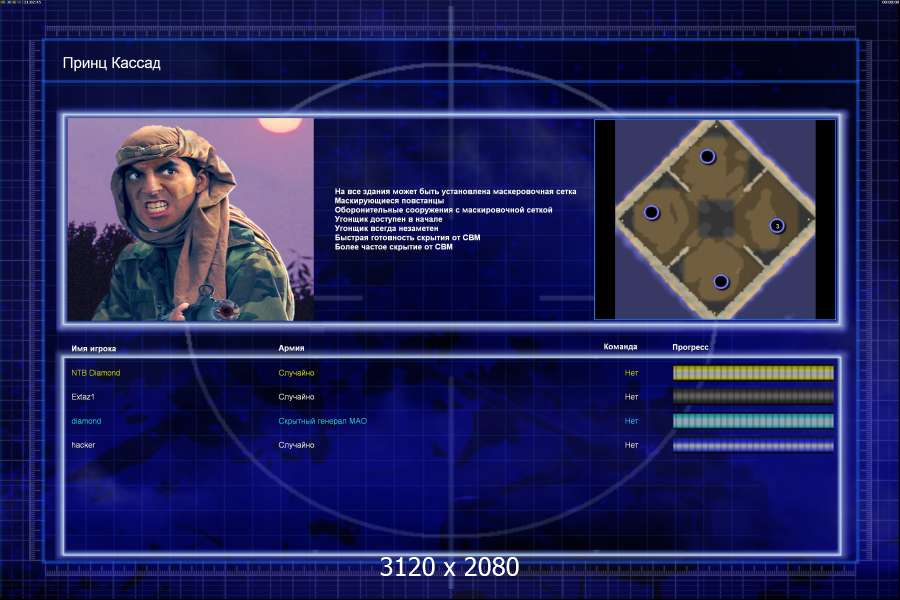Click army 'Скрытный генерал МАО'

[323, 421]
